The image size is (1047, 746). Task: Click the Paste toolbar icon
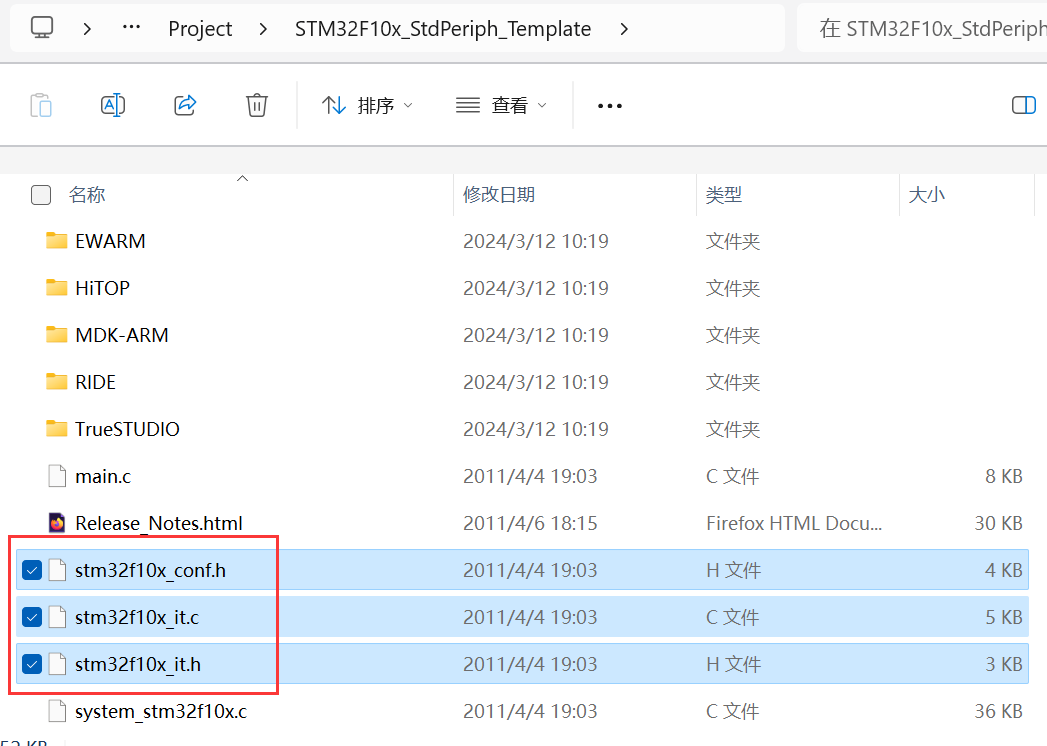41,106
